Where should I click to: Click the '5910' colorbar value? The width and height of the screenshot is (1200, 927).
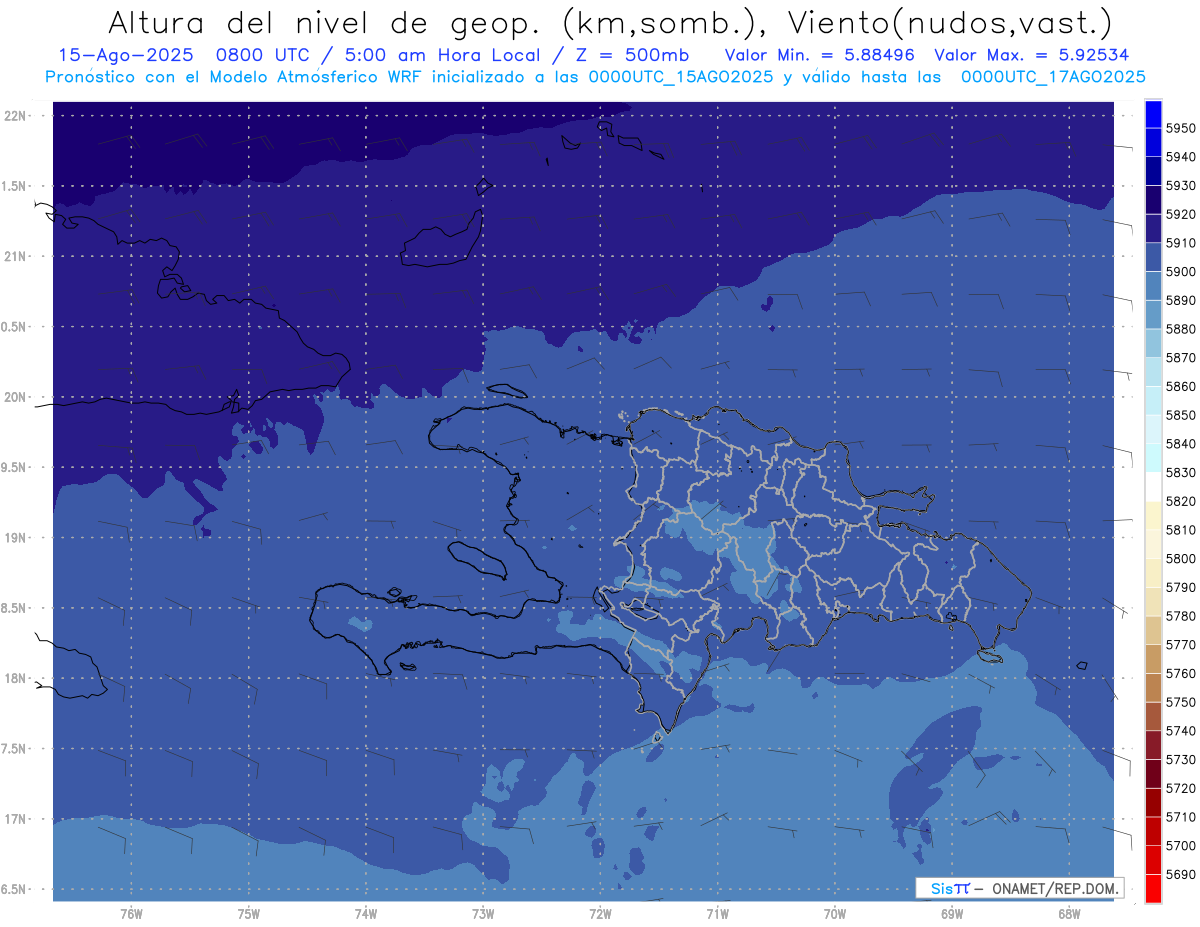pos(1180,243)
